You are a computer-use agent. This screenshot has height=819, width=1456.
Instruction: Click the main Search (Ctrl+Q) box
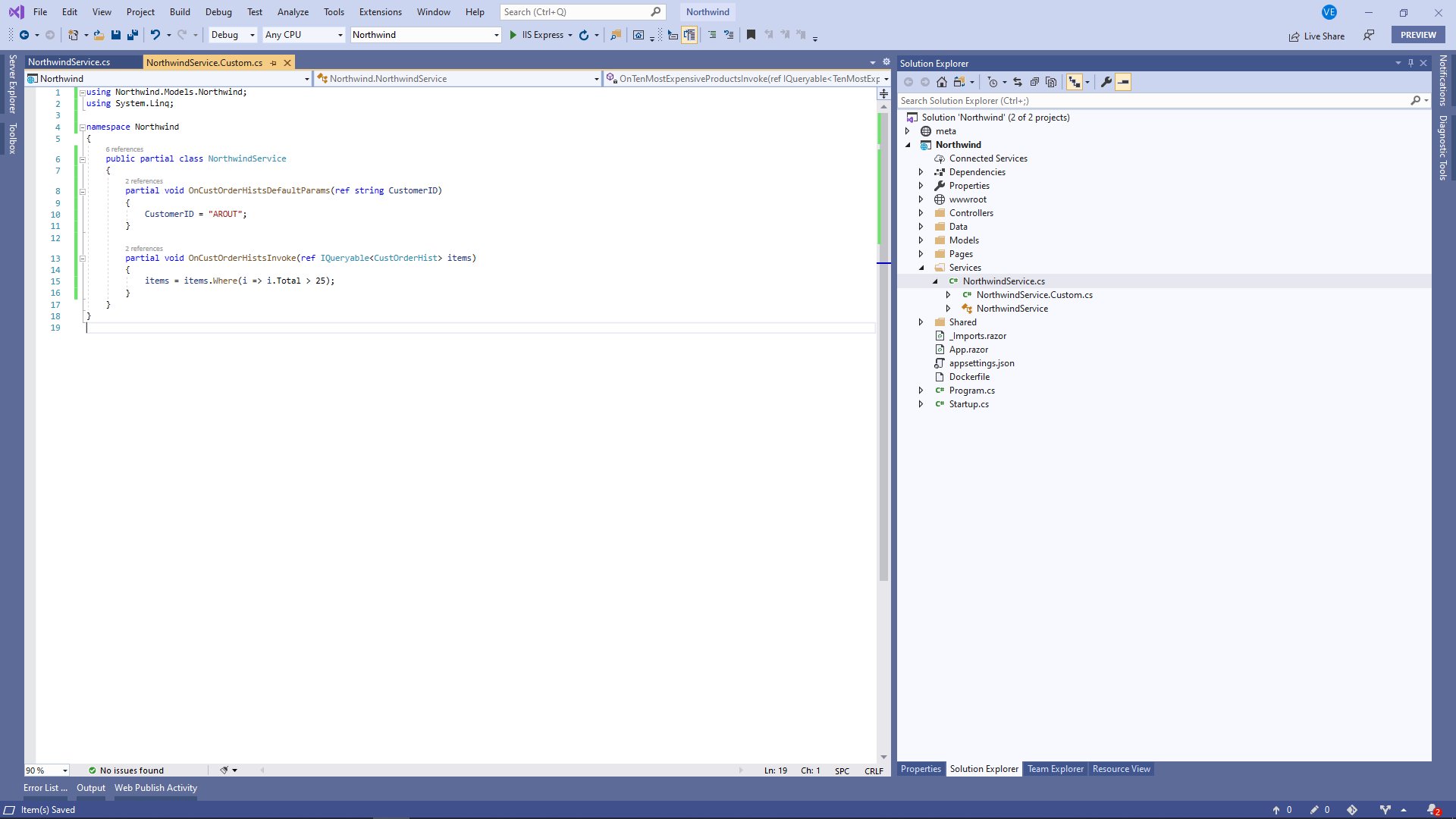(x=582, y=12)
